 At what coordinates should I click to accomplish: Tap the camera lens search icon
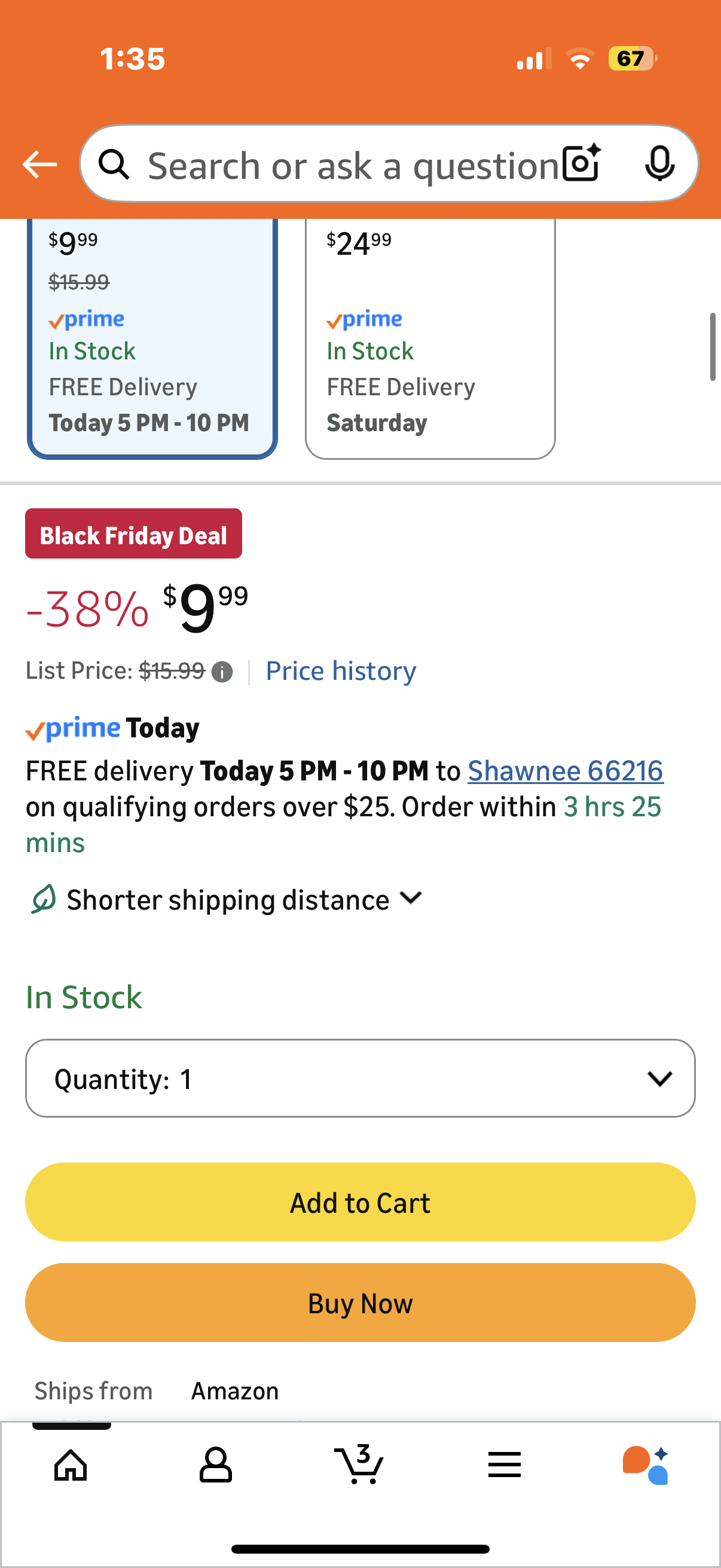pyautogui.click(x=581, y=163)
